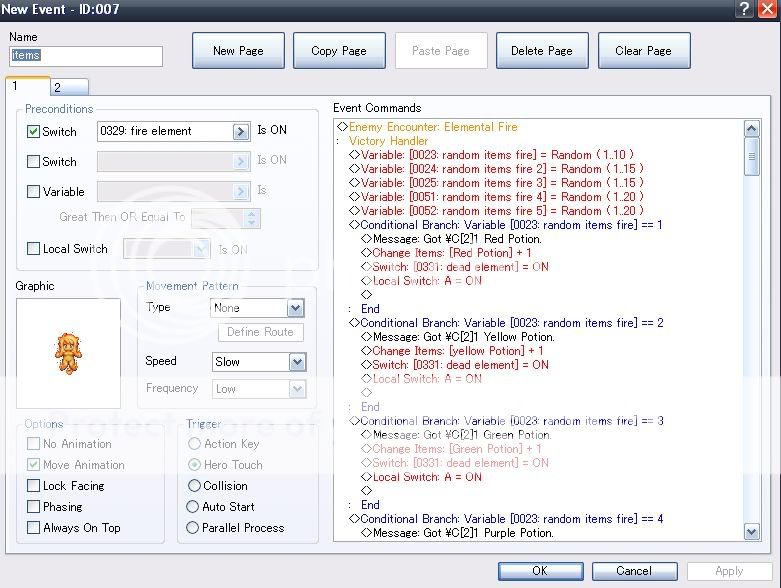Image resolution: width=781 pixels, height=588 pixels.
Task: Click the help question mark icon
Action: (745, 9)
